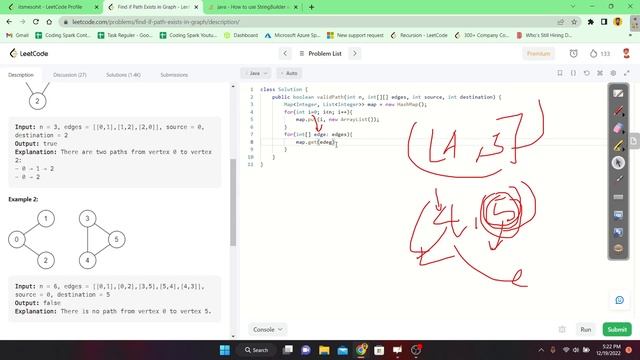Open Recursion - LeetCode bookmark
This screenshot has width=640, height=360.
(419, 36)
